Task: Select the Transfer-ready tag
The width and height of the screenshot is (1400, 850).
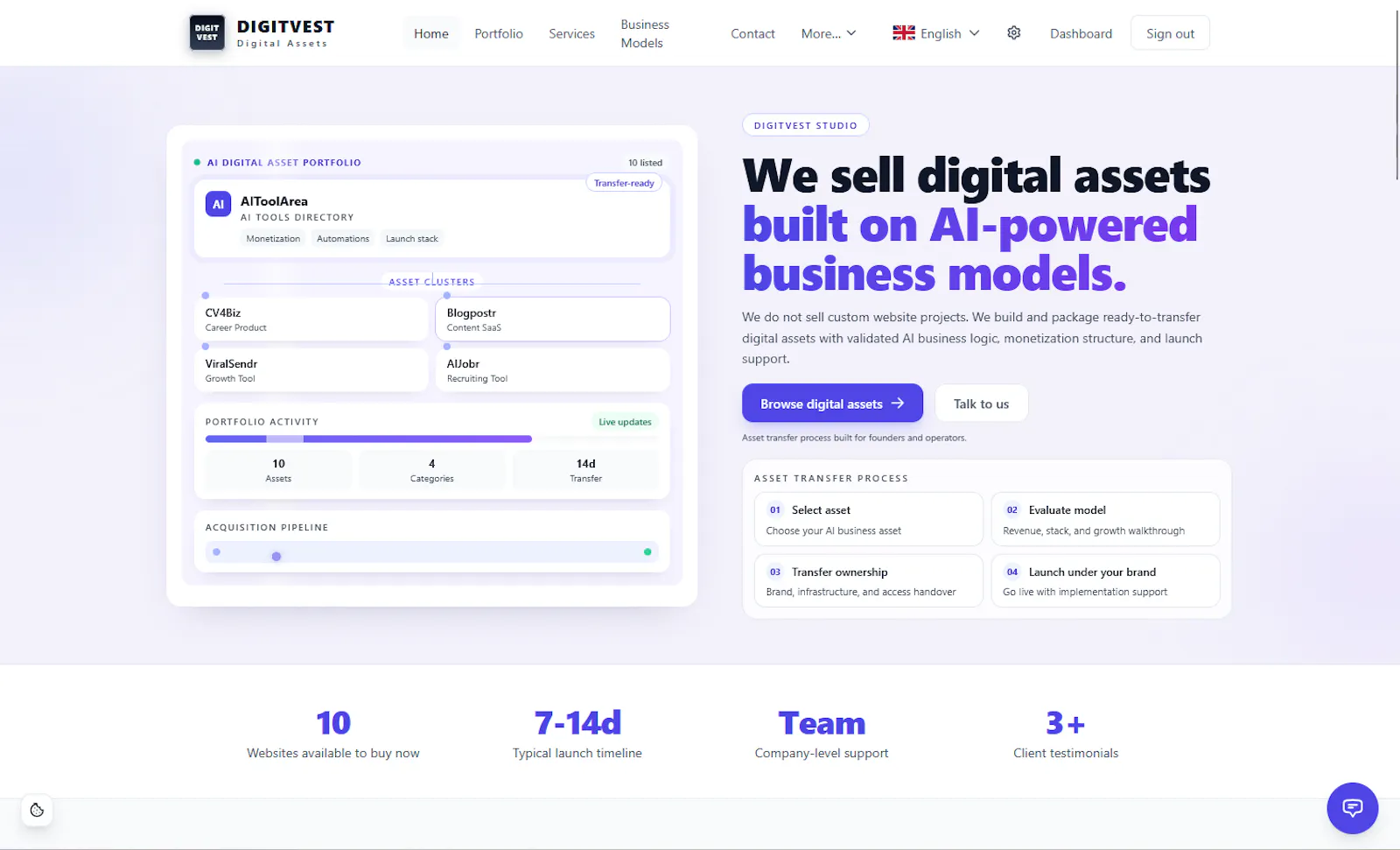Action: [x=624, y=183]
